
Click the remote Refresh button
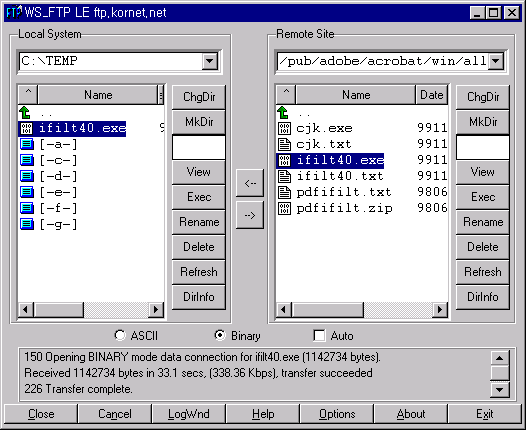click(x=483, y=272)
